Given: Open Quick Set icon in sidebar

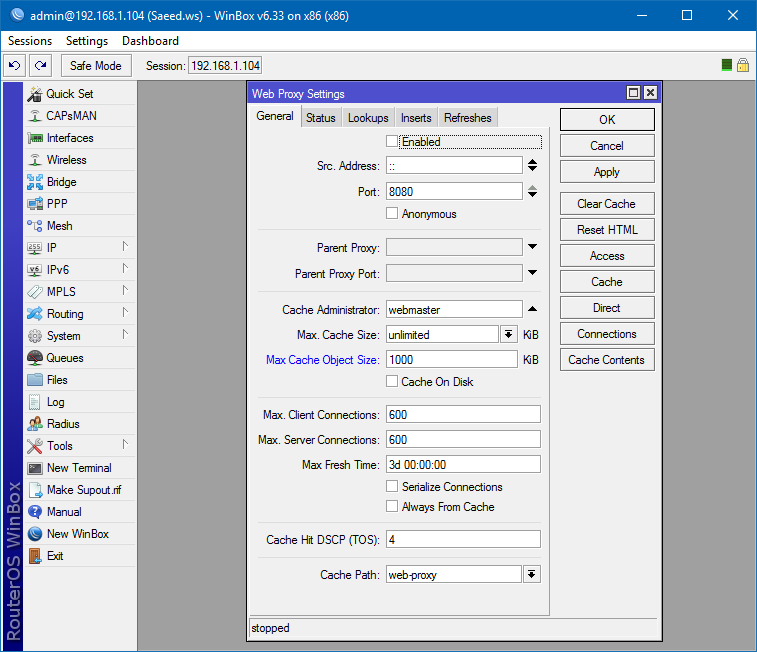Looking at the screenshot, I should tap(35, 94).
